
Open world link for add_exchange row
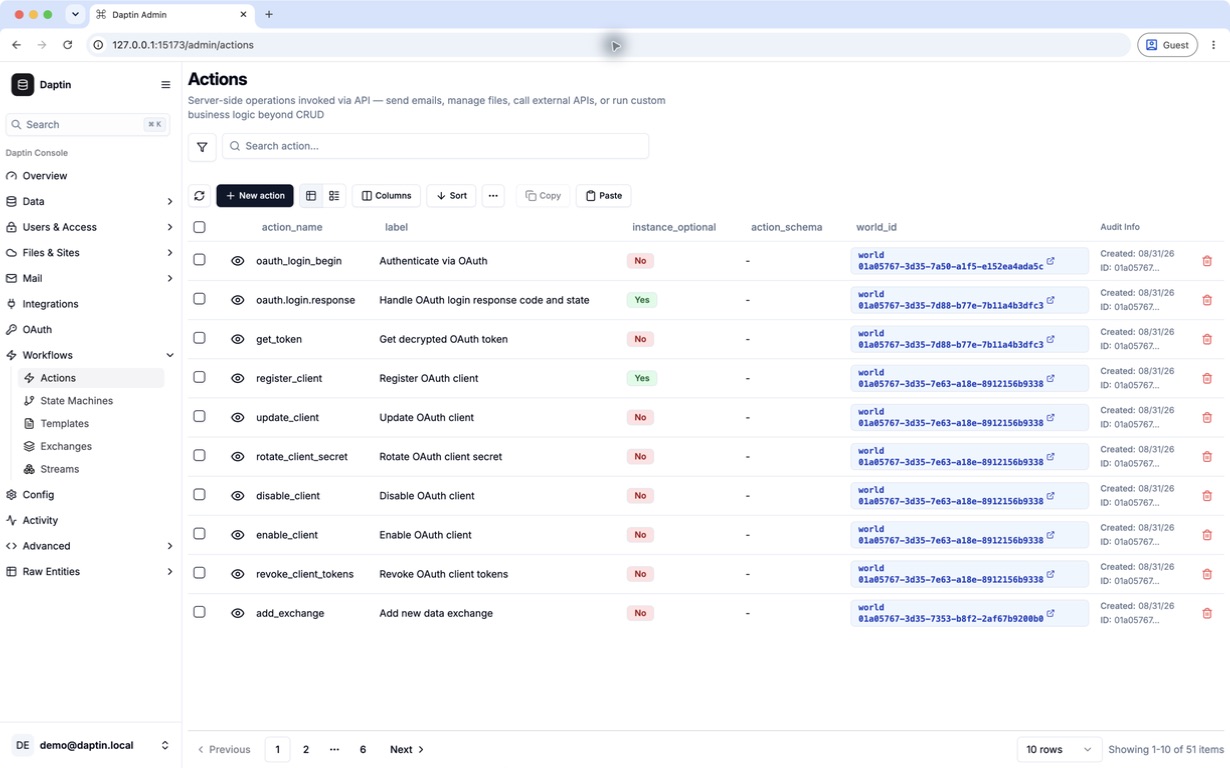pos(1050,613)
